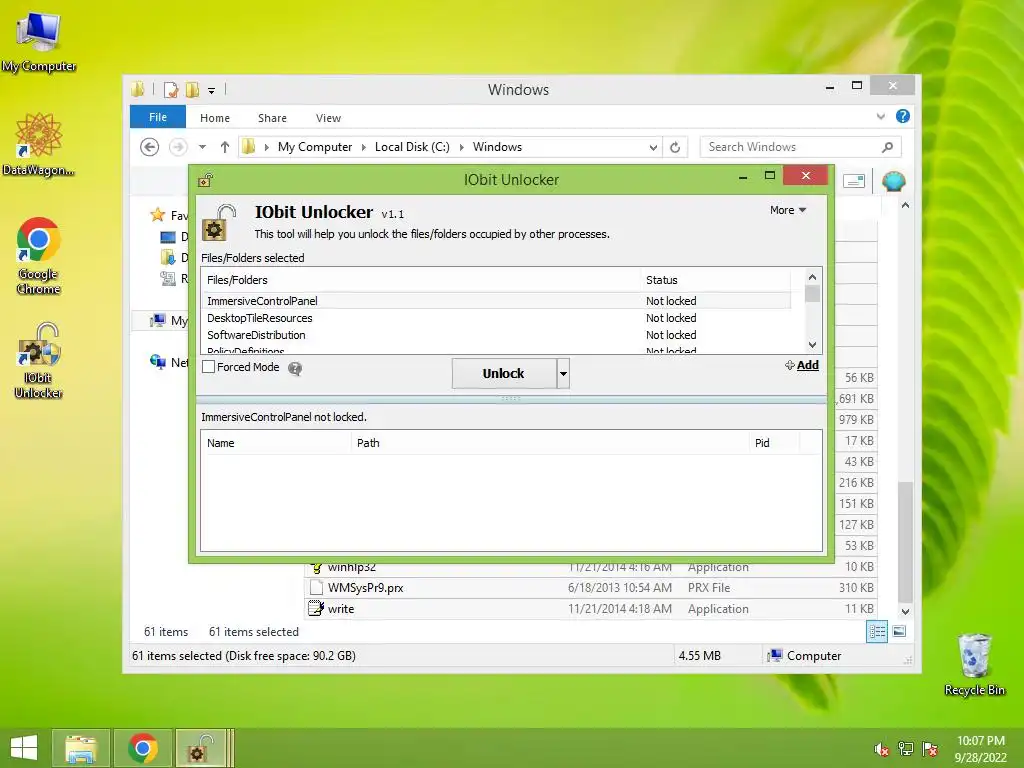Click the Explorer refresh icon
This screenshot has width=1024, height=768.
click(675, 148)
